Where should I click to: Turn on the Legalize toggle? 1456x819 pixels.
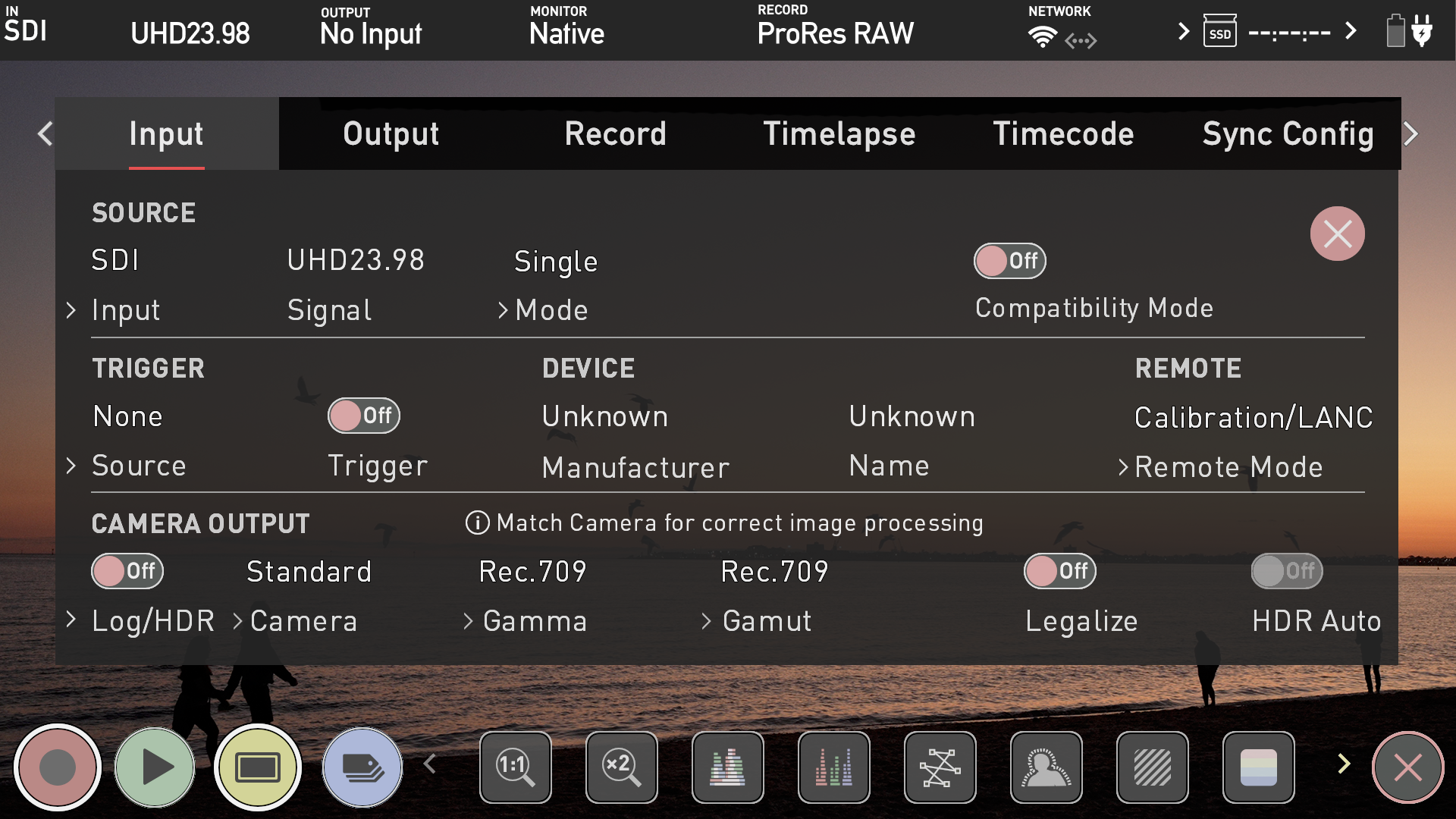coord(1060,571)
